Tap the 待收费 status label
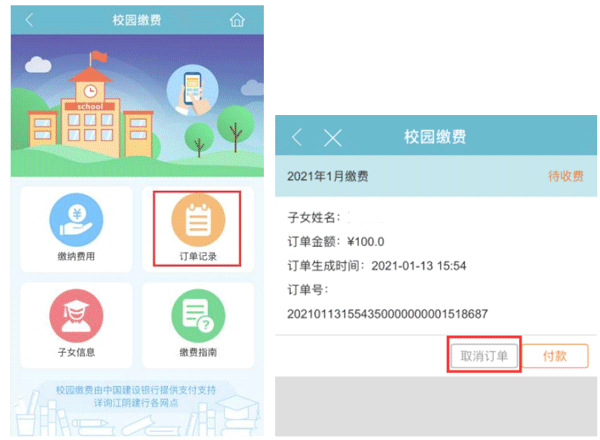The height and width of the screenshot is (440, 600). tap(565, 176)
